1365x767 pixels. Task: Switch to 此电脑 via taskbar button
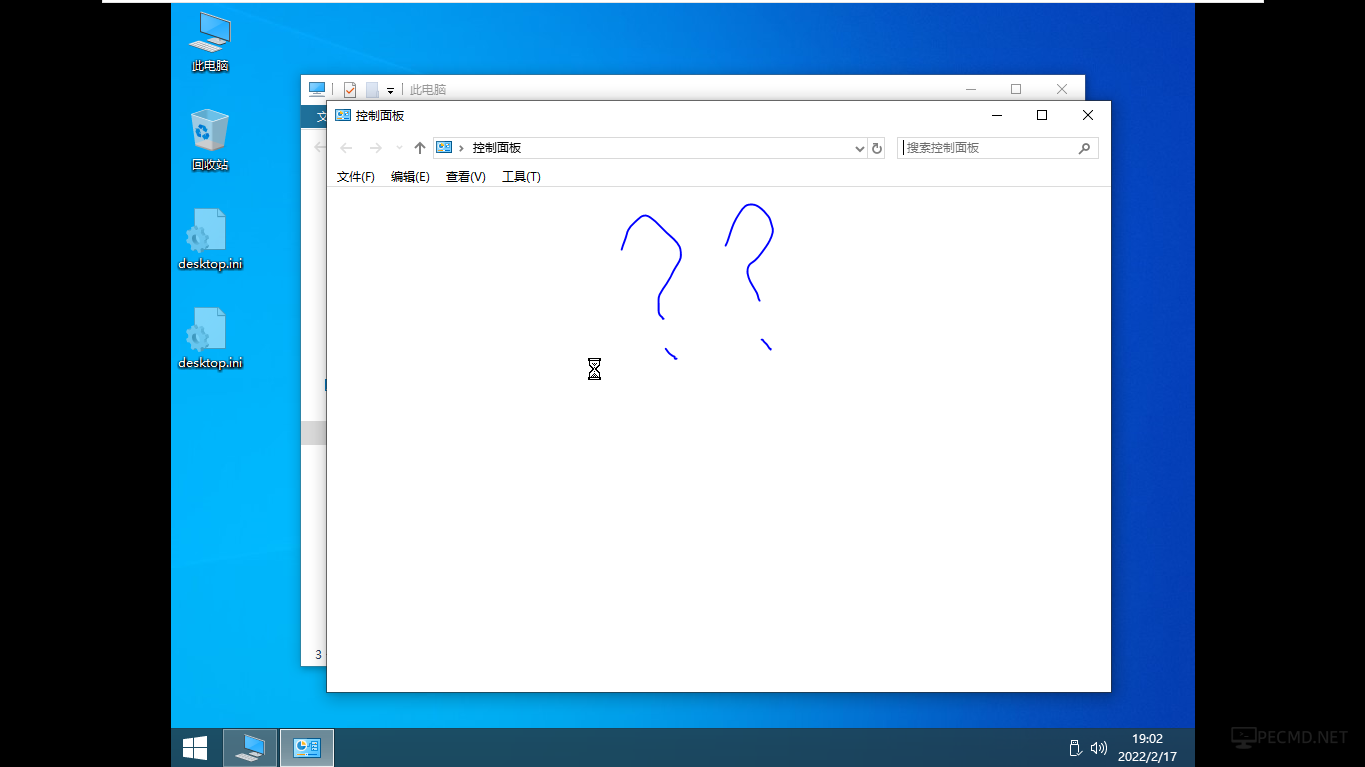coord(250,748)
